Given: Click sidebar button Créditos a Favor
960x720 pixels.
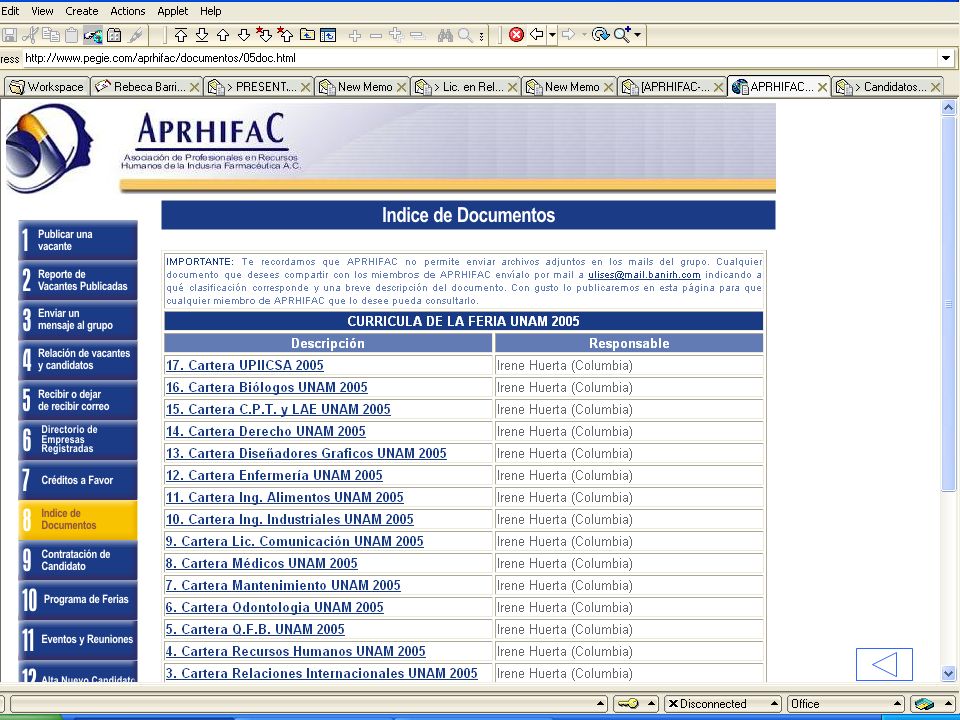Looking at the screenshot, I should click(x=78, y=480).
